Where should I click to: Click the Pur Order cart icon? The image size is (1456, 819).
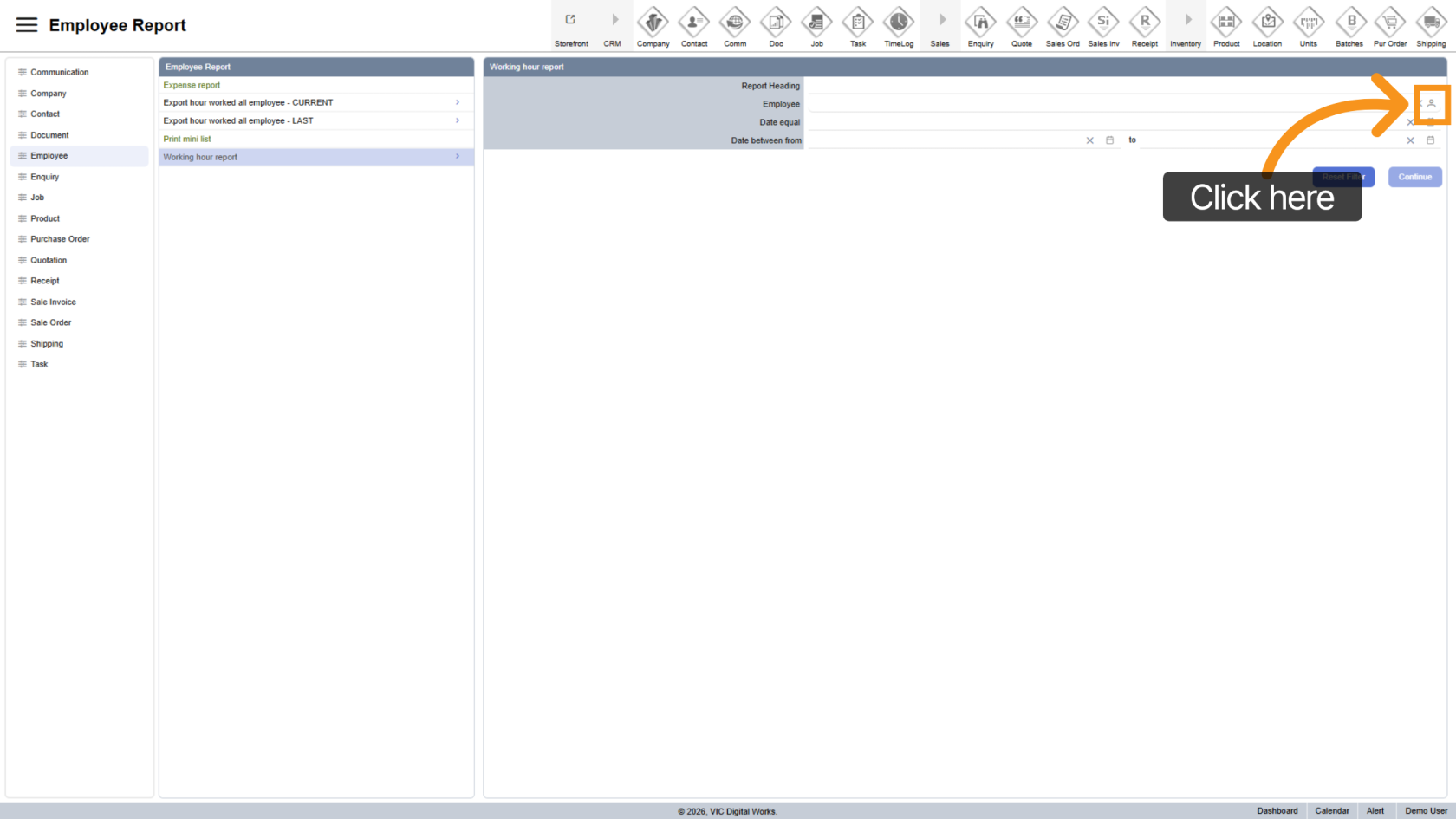pos(1390,23)
